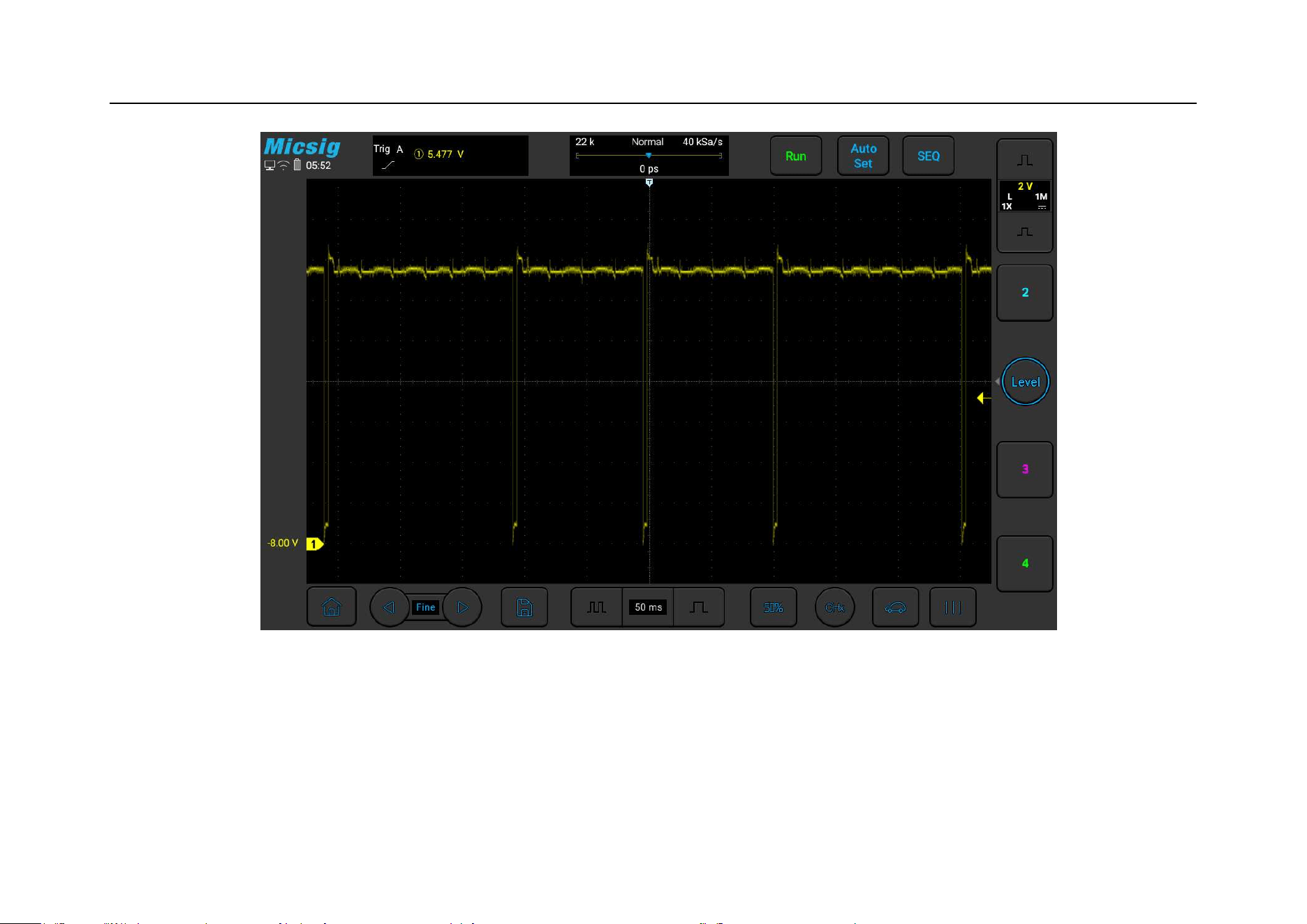Click the right arrow fine adjust button
The image size is (1307, 924).
pyautogui.click(x=462, y=607)
